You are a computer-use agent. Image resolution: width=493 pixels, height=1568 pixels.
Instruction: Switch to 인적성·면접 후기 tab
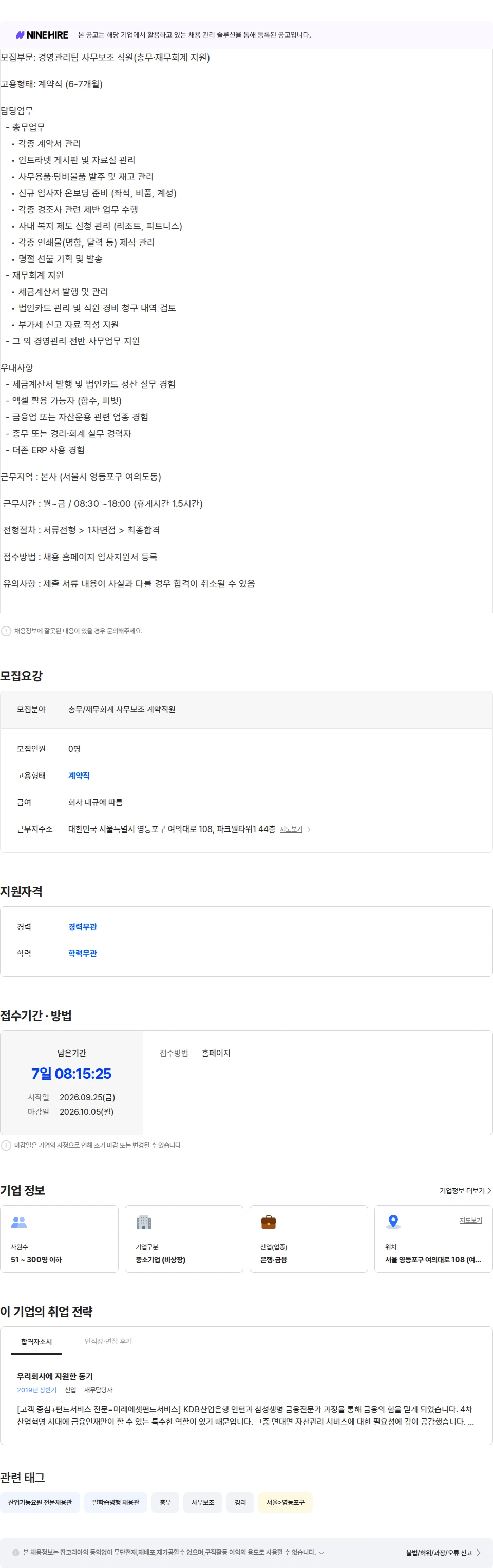point(108,1341)
